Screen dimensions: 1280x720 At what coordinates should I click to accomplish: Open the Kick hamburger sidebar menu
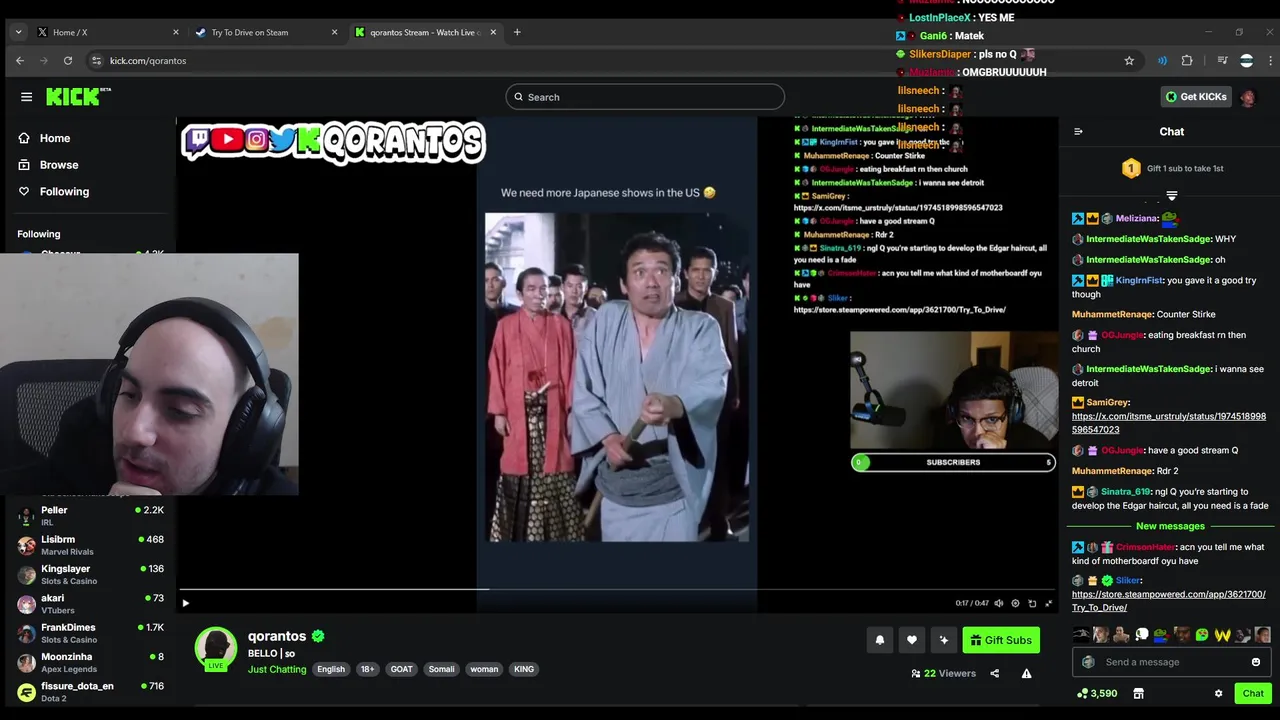[26, 97]
